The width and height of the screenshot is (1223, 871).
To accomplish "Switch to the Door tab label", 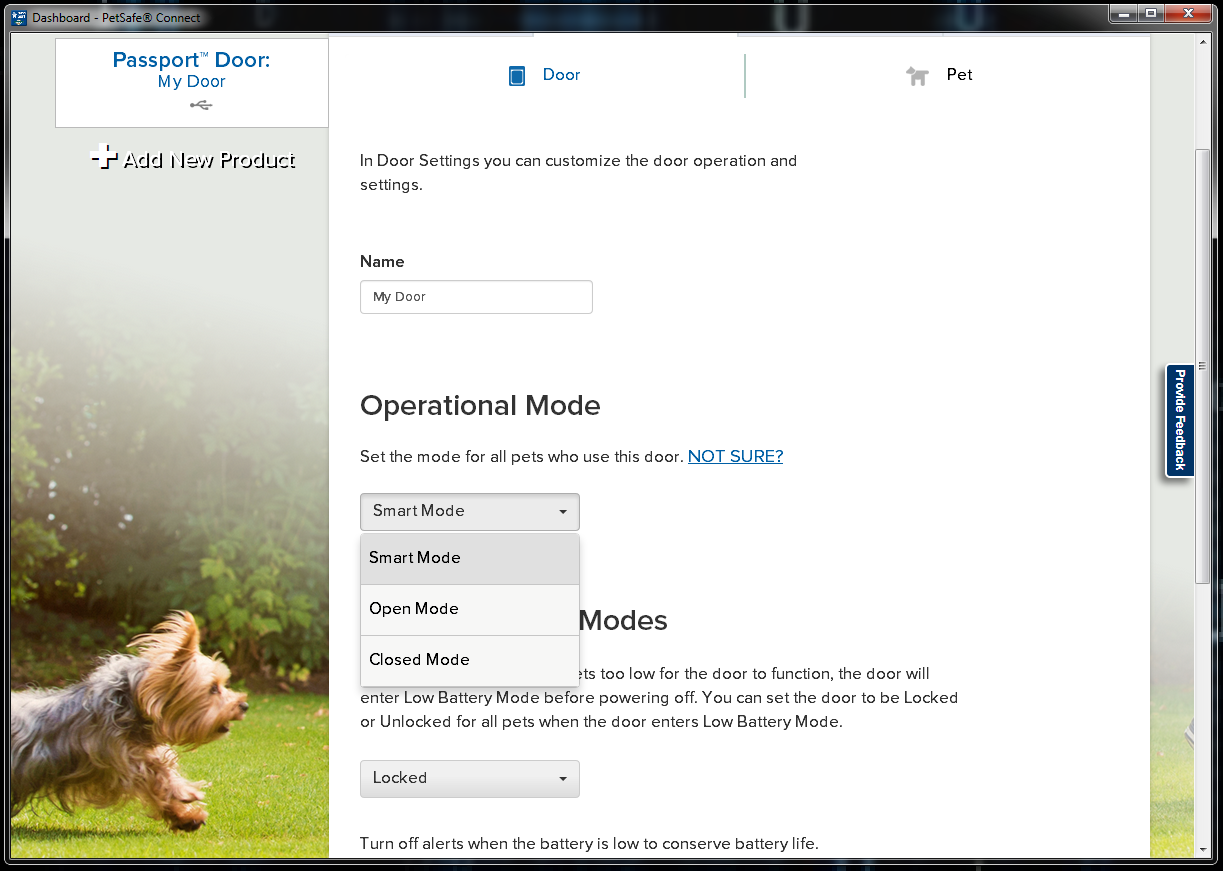I will click(x=561, y=75).
